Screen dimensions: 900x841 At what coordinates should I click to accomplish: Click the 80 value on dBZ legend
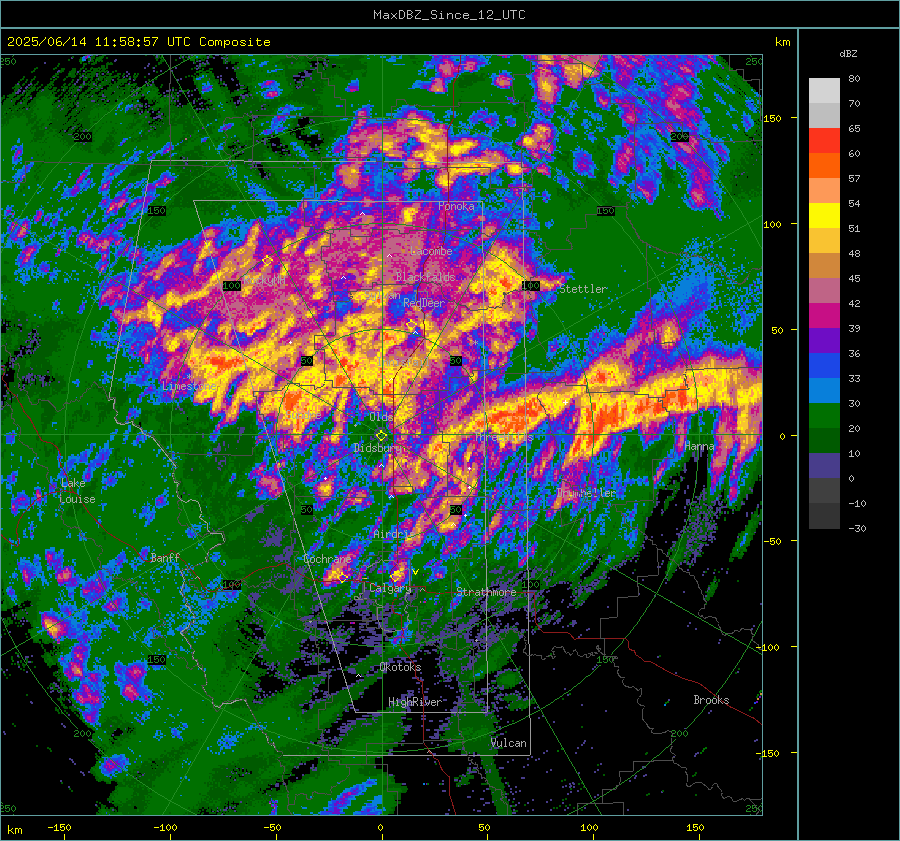coord(854,79)
